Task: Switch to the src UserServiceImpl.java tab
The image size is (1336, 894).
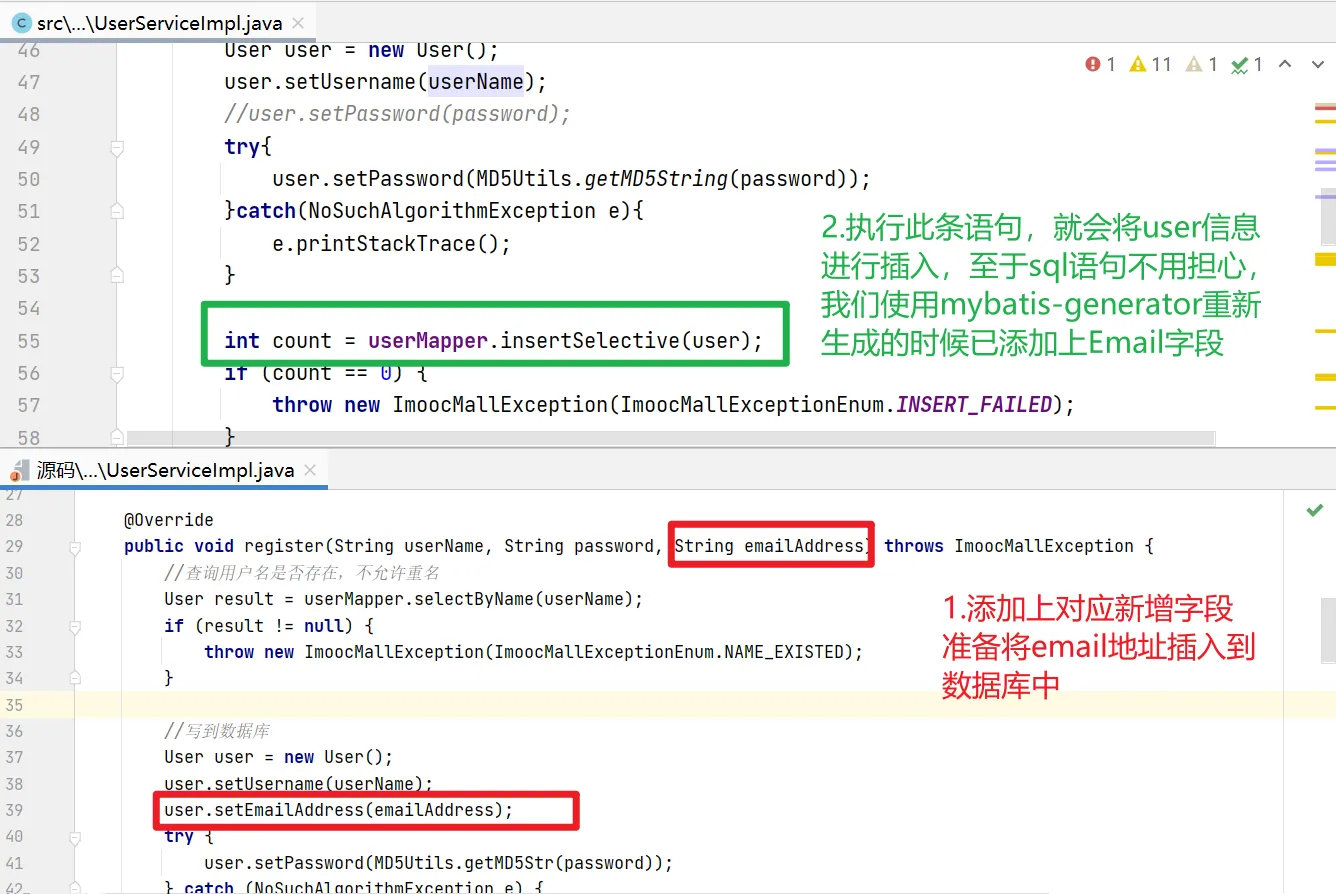Action: point(160,22)
